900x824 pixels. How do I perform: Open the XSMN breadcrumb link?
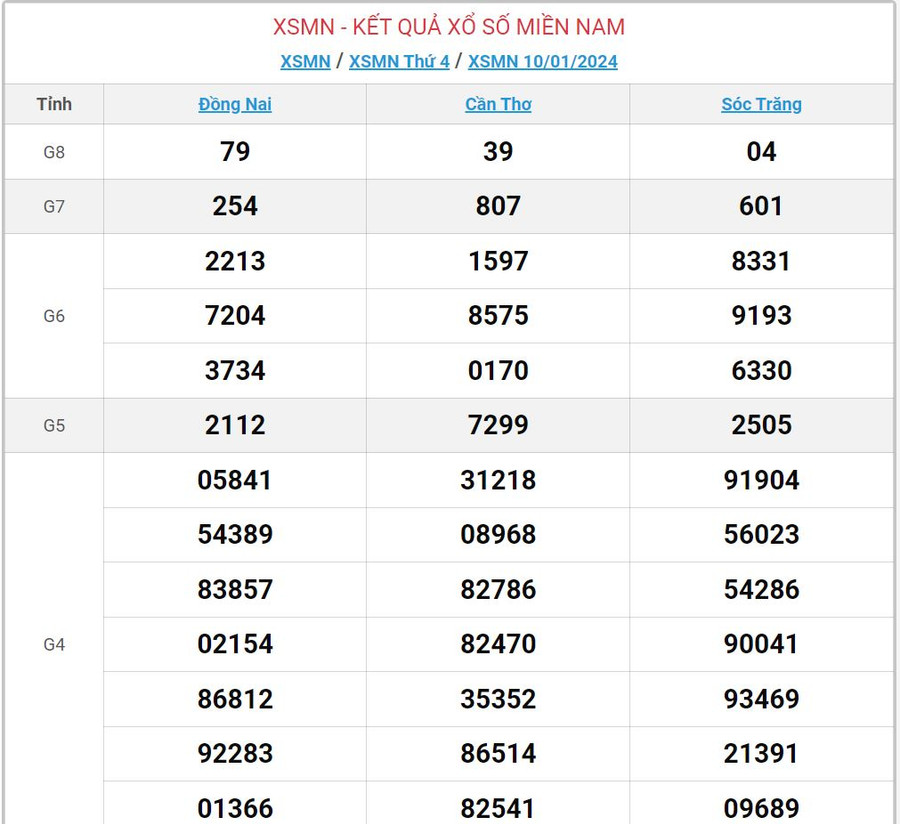(305, 62)
